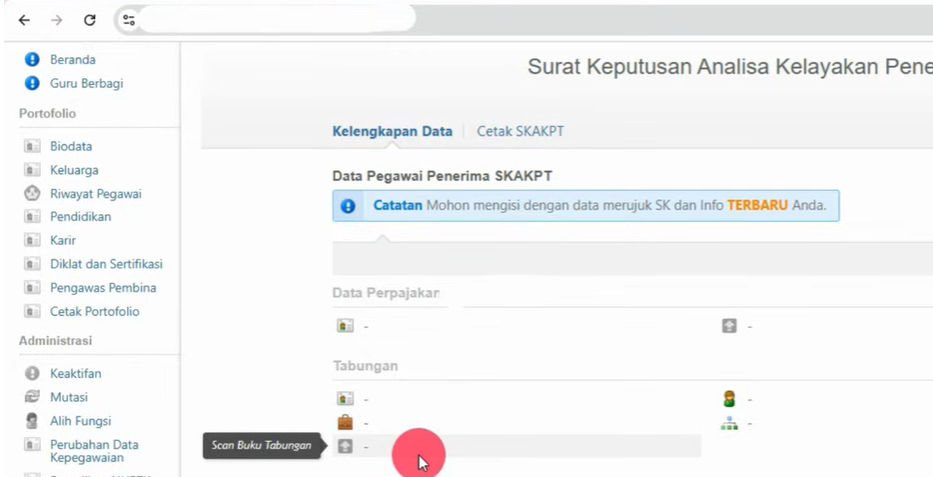
Task: Click the Riwayat Pegawai badge icon
Action: (32, 193)
